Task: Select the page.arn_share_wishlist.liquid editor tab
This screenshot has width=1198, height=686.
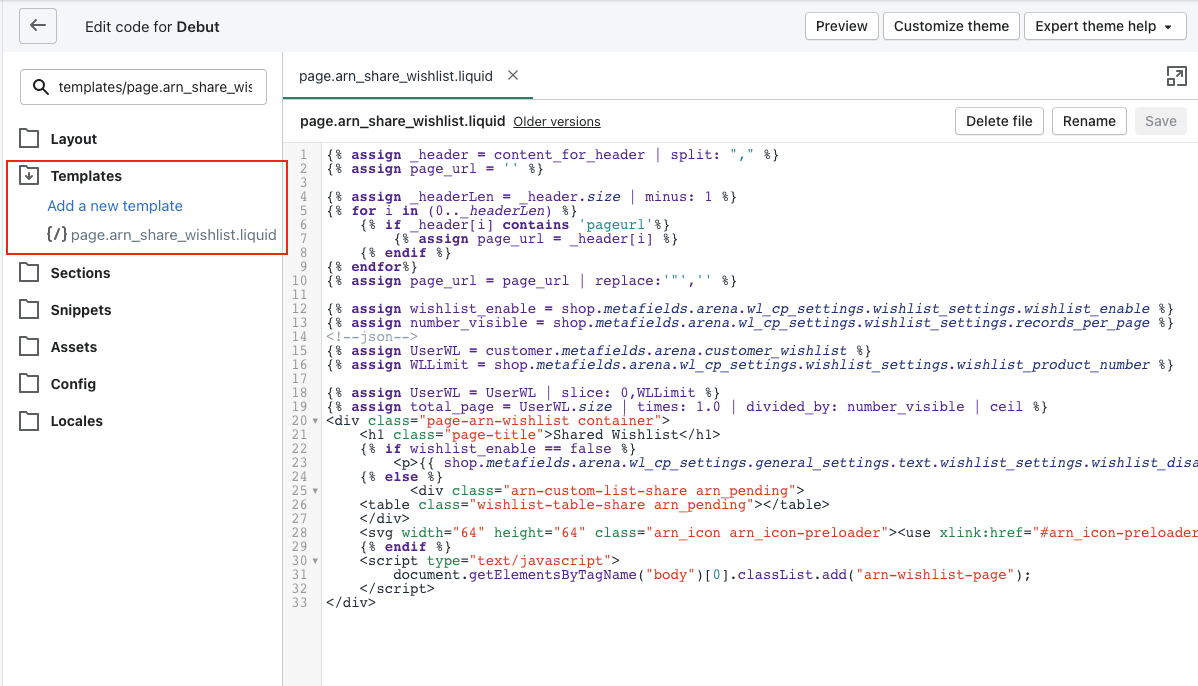Action: (396, 76)
